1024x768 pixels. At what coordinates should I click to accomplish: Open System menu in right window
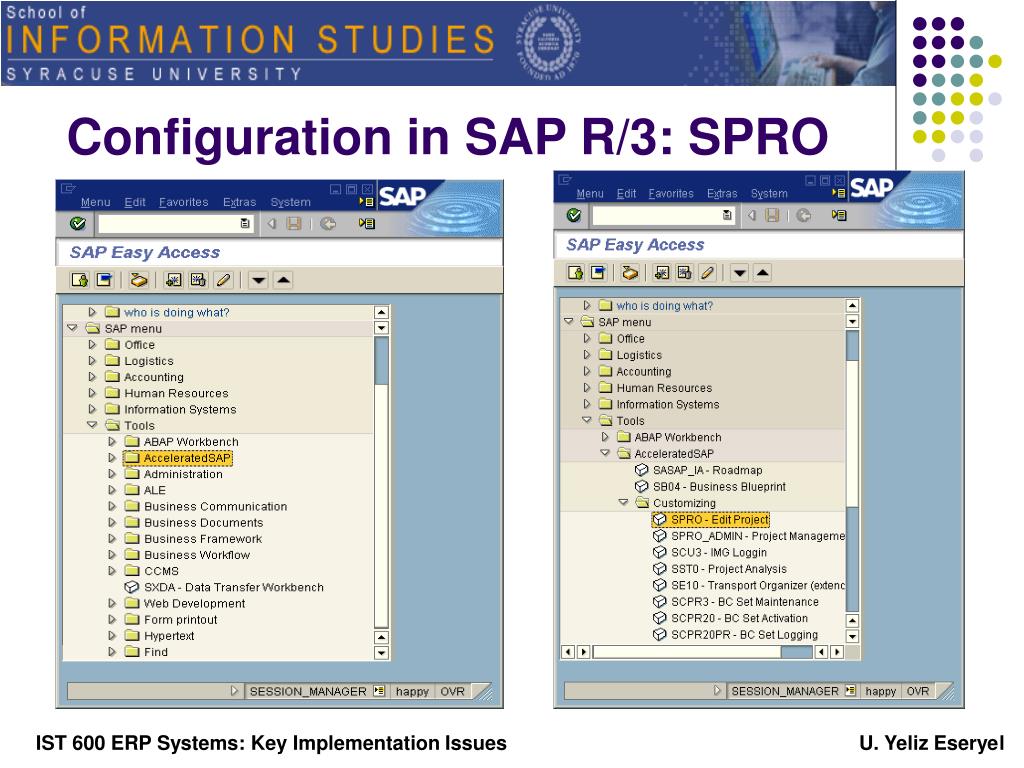(769, 194)
